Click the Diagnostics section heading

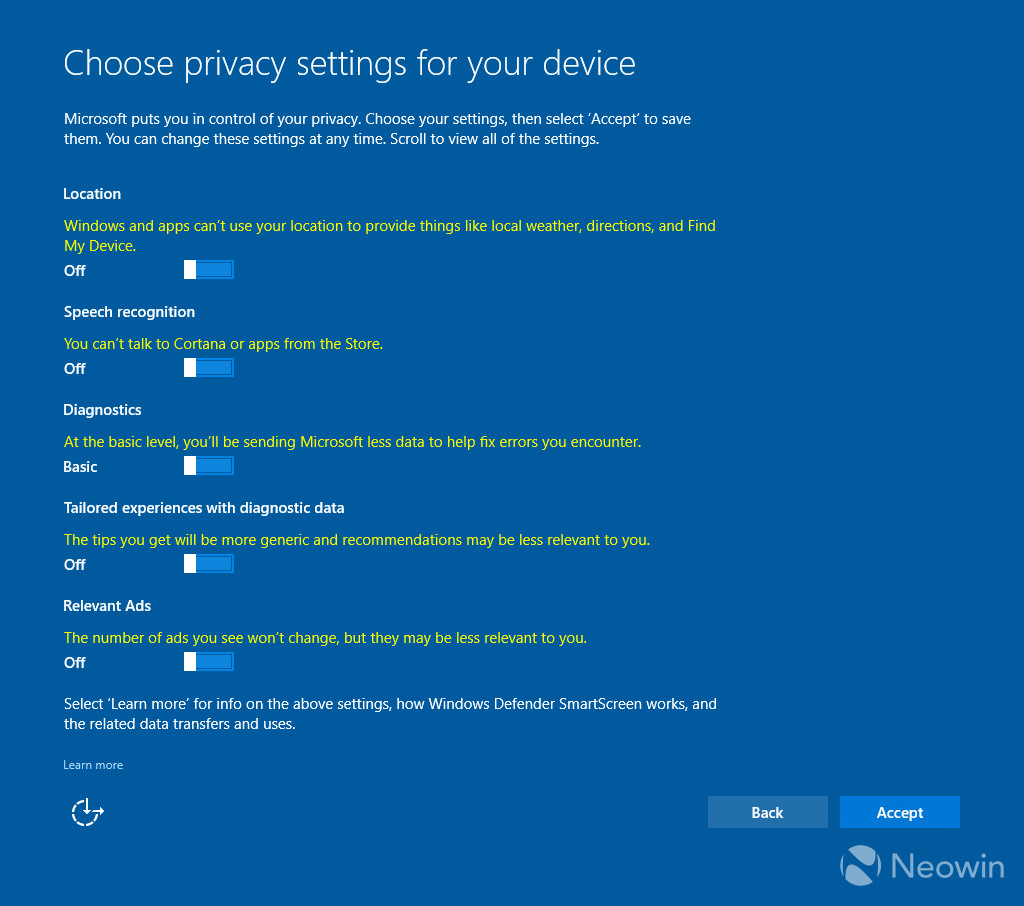(102, 409)
